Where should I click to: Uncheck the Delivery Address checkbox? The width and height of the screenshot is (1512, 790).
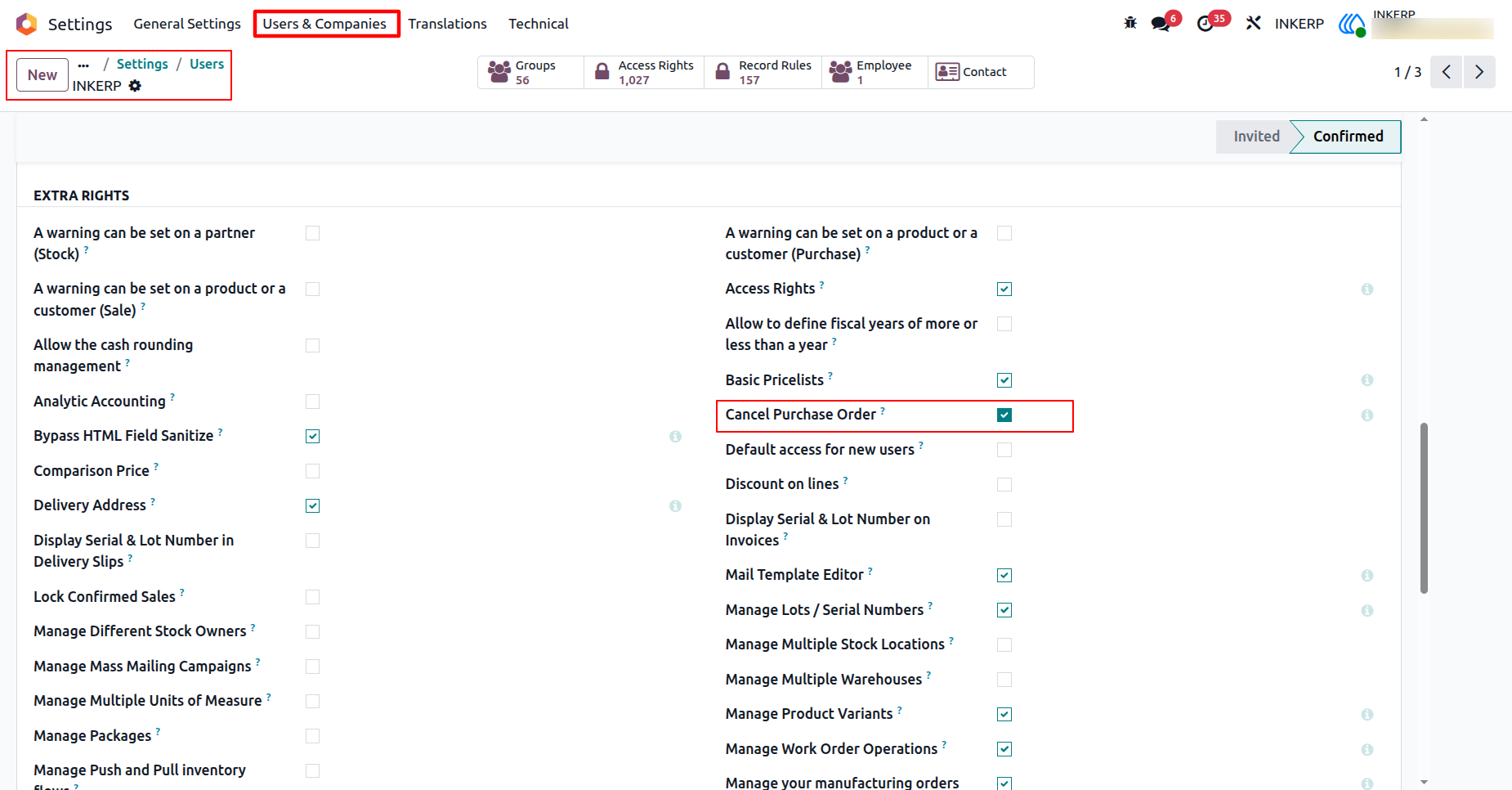pyautogui.click(x=312, y=506)
